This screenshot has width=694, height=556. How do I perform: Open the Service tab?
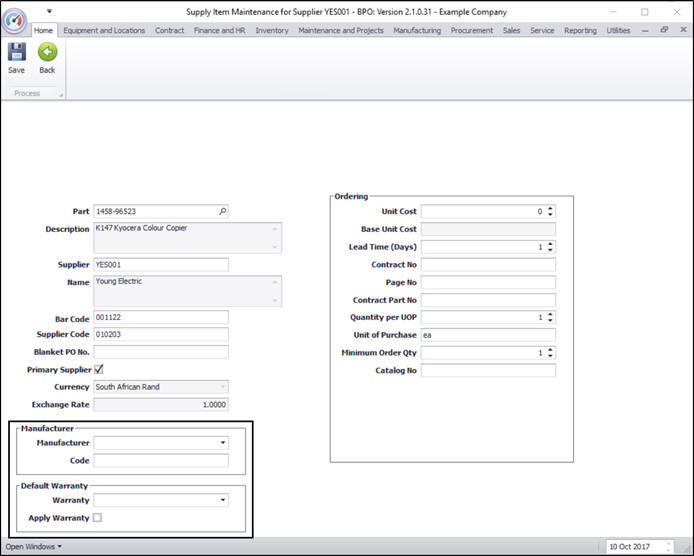542,30
